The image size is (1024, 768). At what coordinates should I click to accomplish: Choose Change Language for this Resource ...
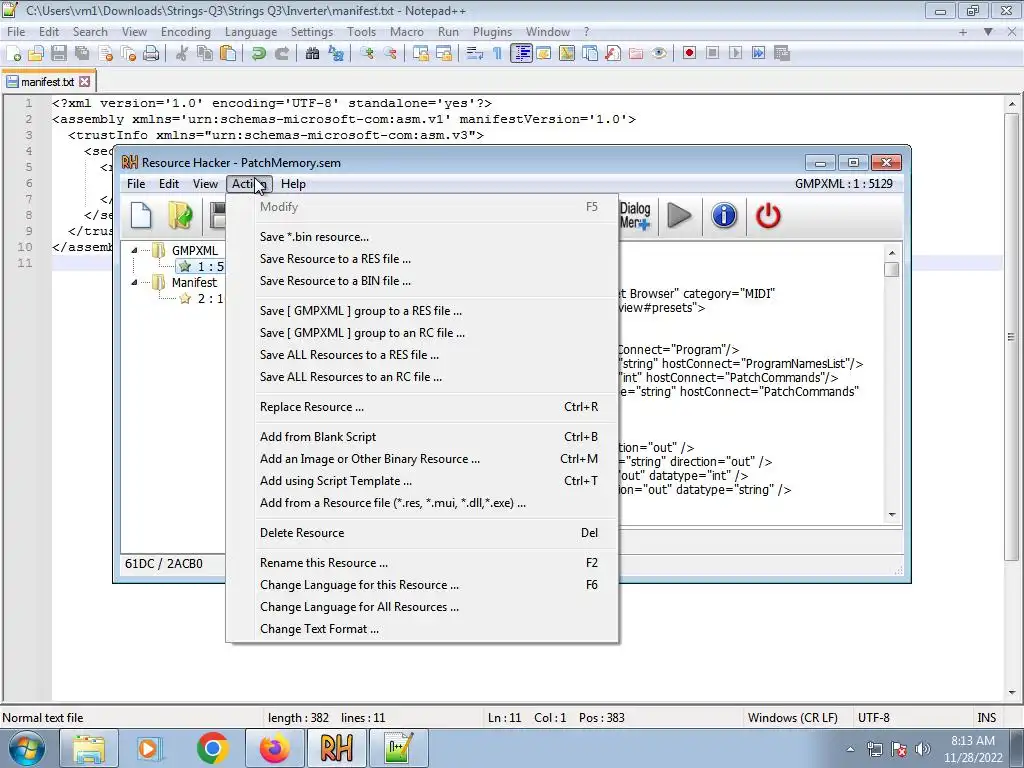tap(423, 585)
